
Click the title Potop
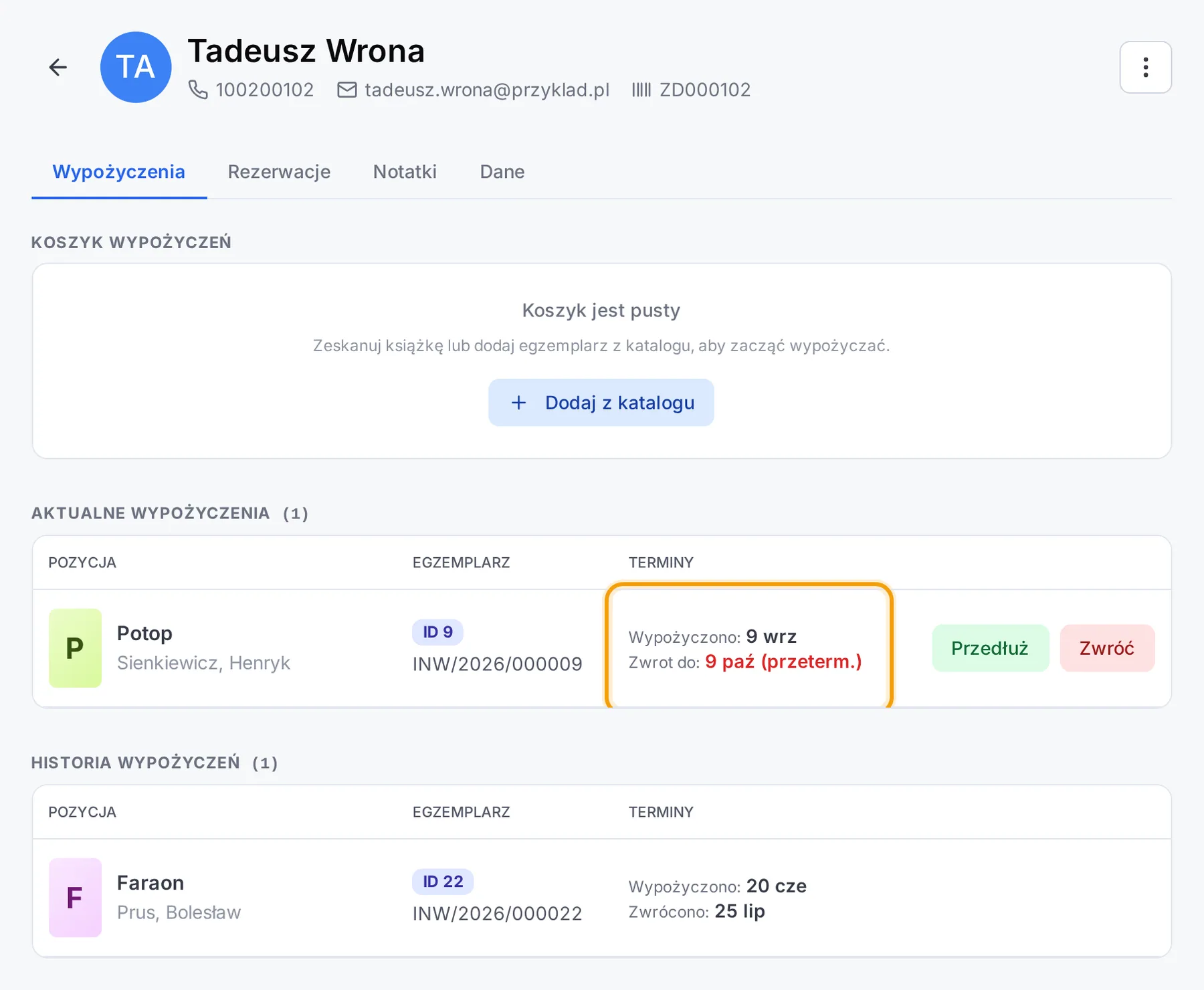point(144,633)
